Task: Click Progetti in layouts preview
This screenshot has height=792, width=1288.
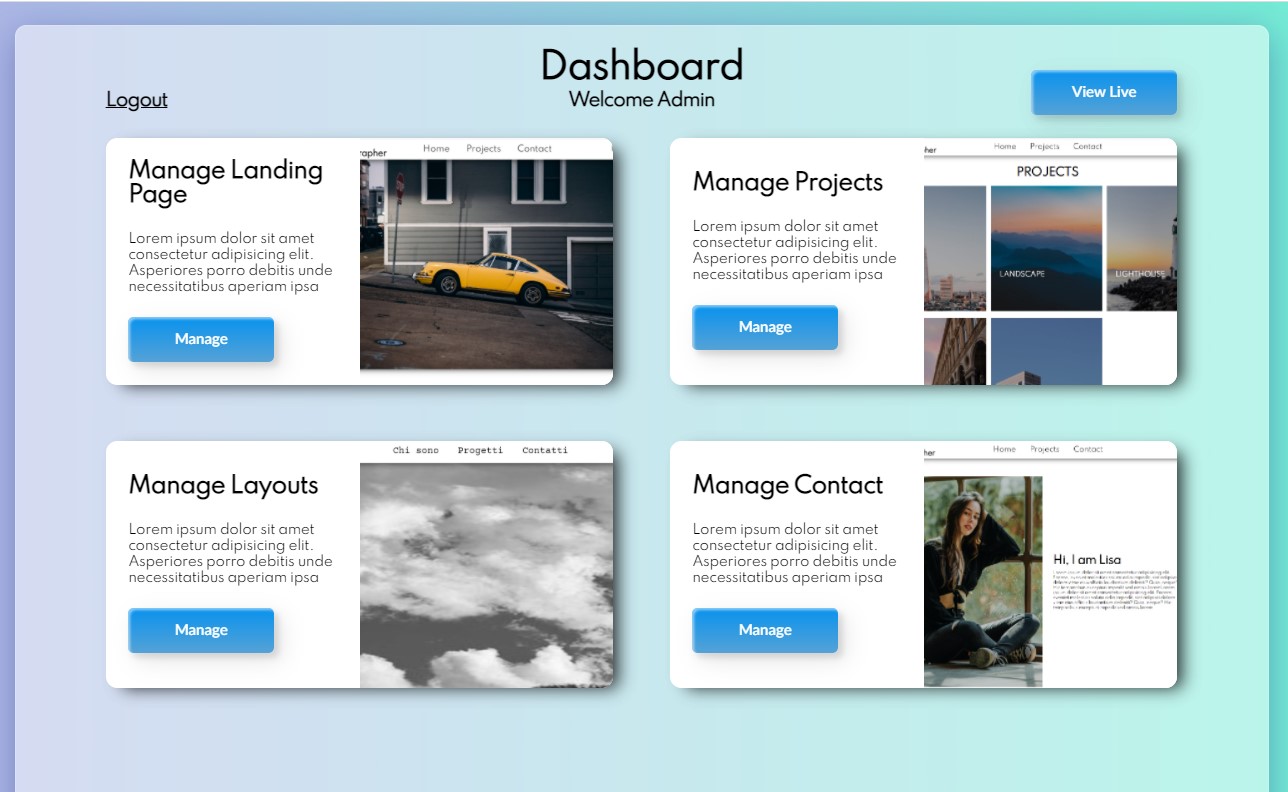Action: (x=480, y=451)
